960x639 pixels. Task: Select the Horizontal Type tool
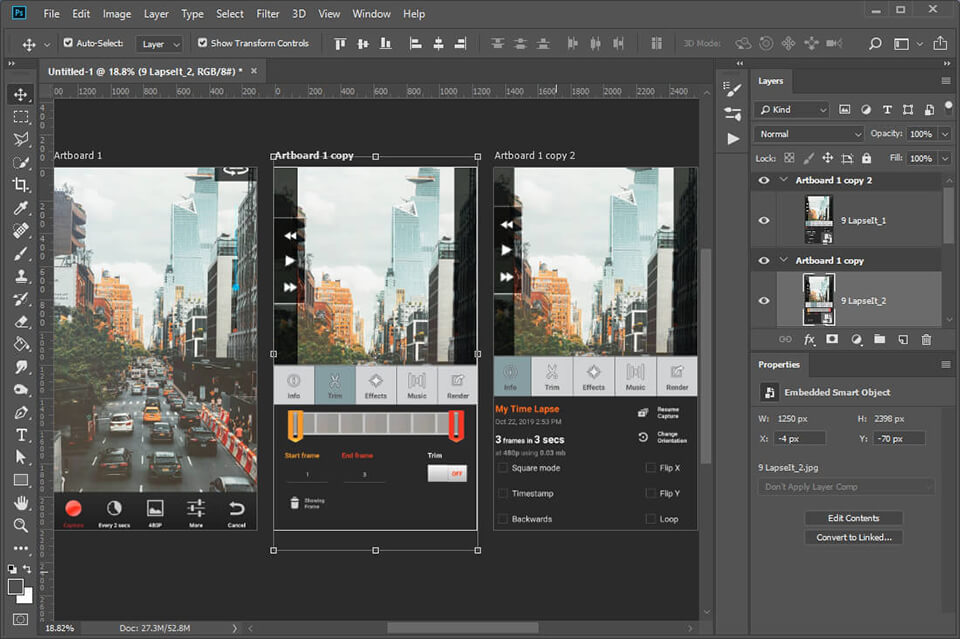point(21,435)
